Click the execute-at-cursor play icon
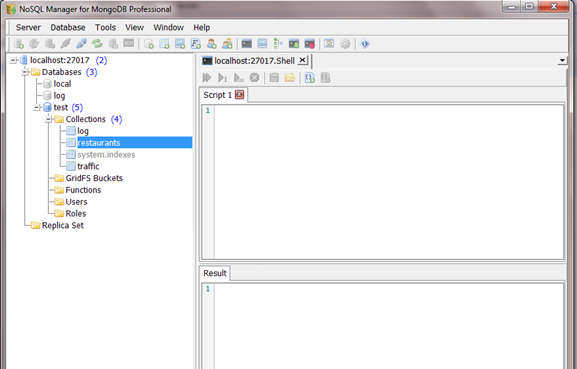577x369 pixels. [223, 78]
